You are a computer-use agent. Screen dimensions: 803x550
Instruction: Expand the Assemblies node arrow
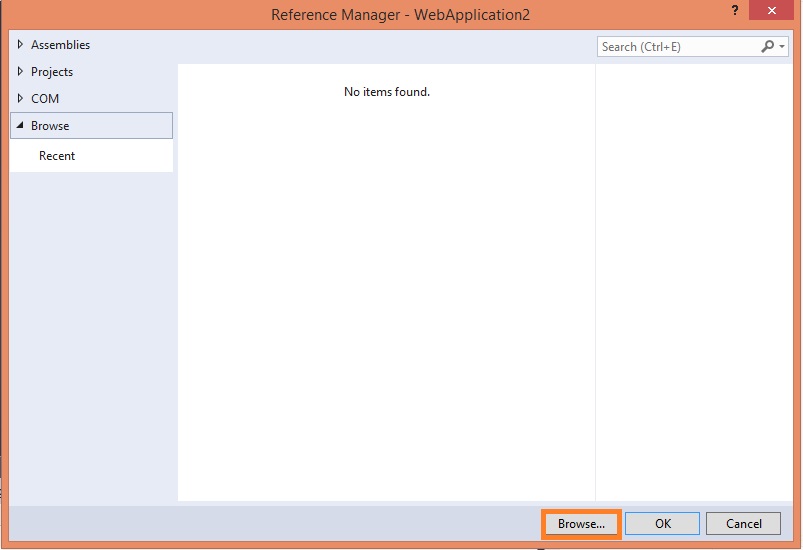point(21,45)
